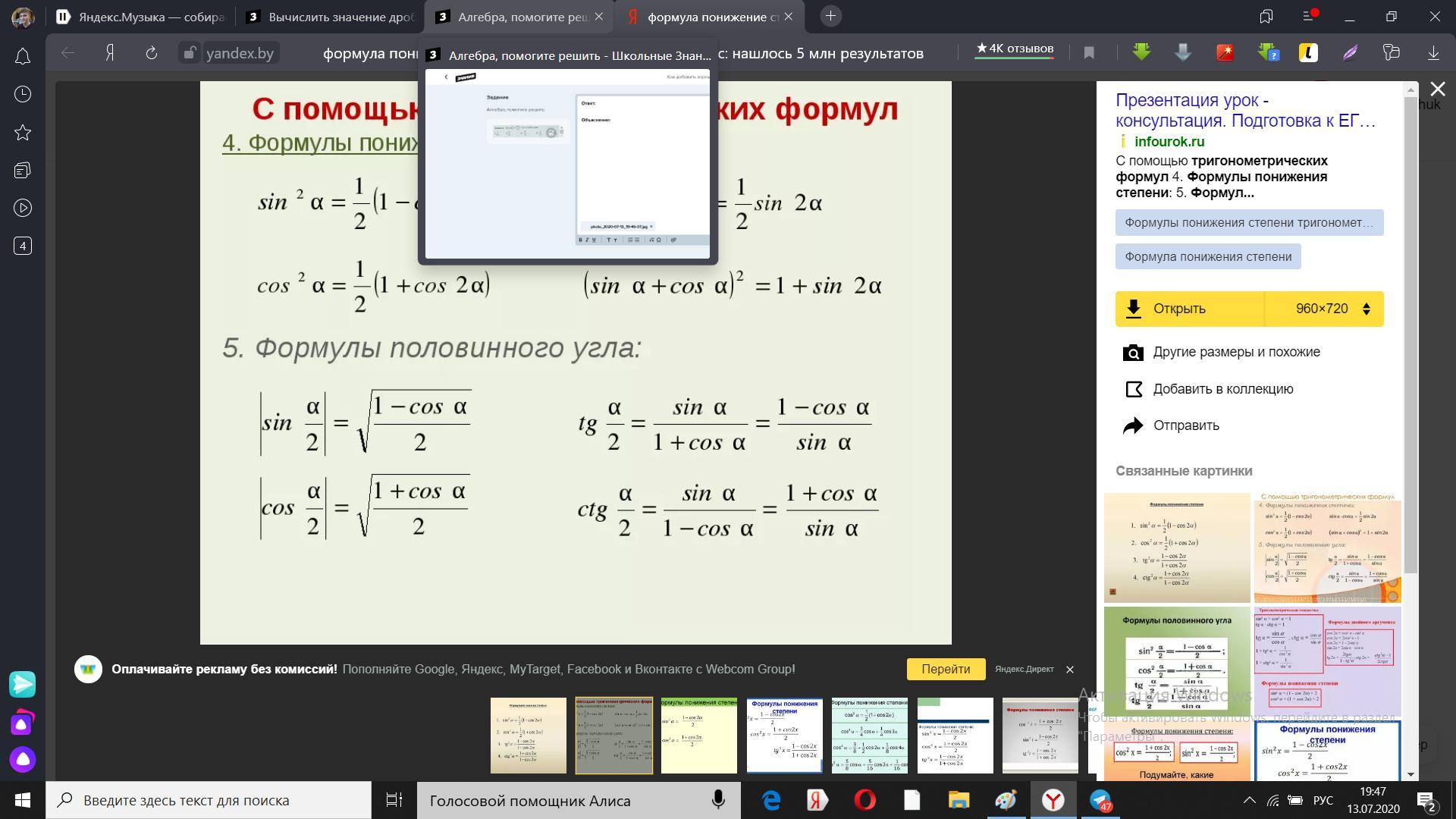
Task: Open Alice assistant purple icon in the sidebar
Action: pyautogui.click(x=23, y=759)
